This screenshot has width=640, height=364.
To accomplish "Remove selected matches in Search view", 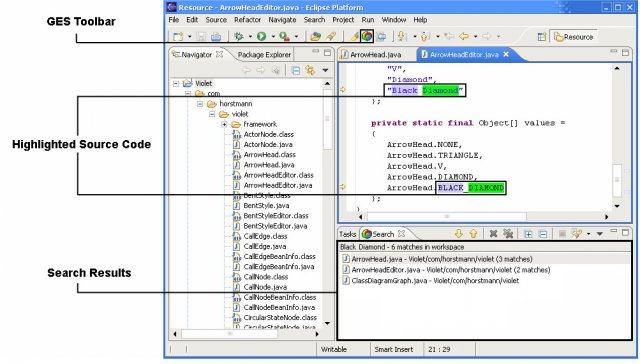I will coord(493,234).
